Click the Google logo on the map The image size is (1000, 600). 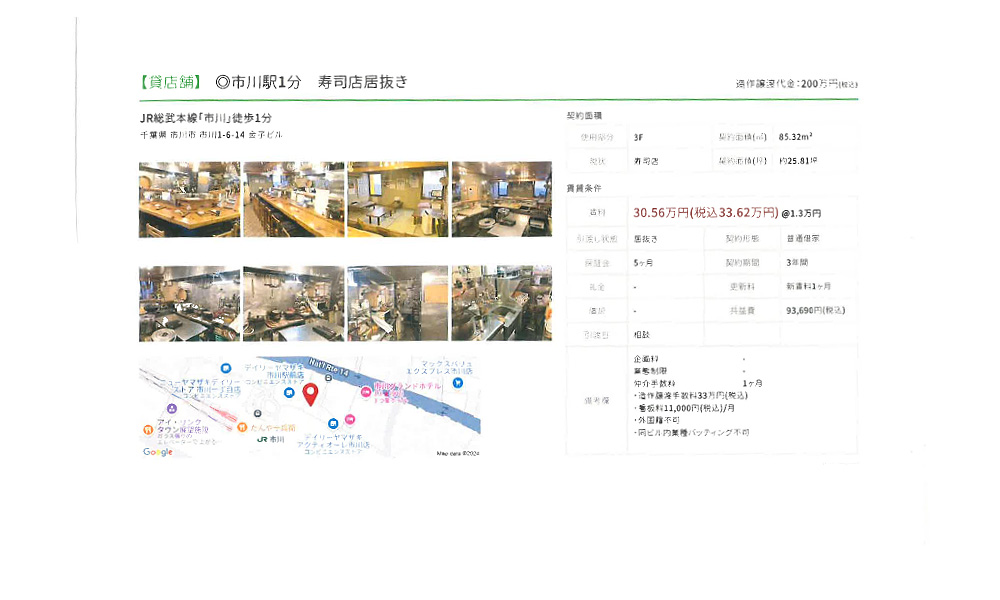(157, 451)
